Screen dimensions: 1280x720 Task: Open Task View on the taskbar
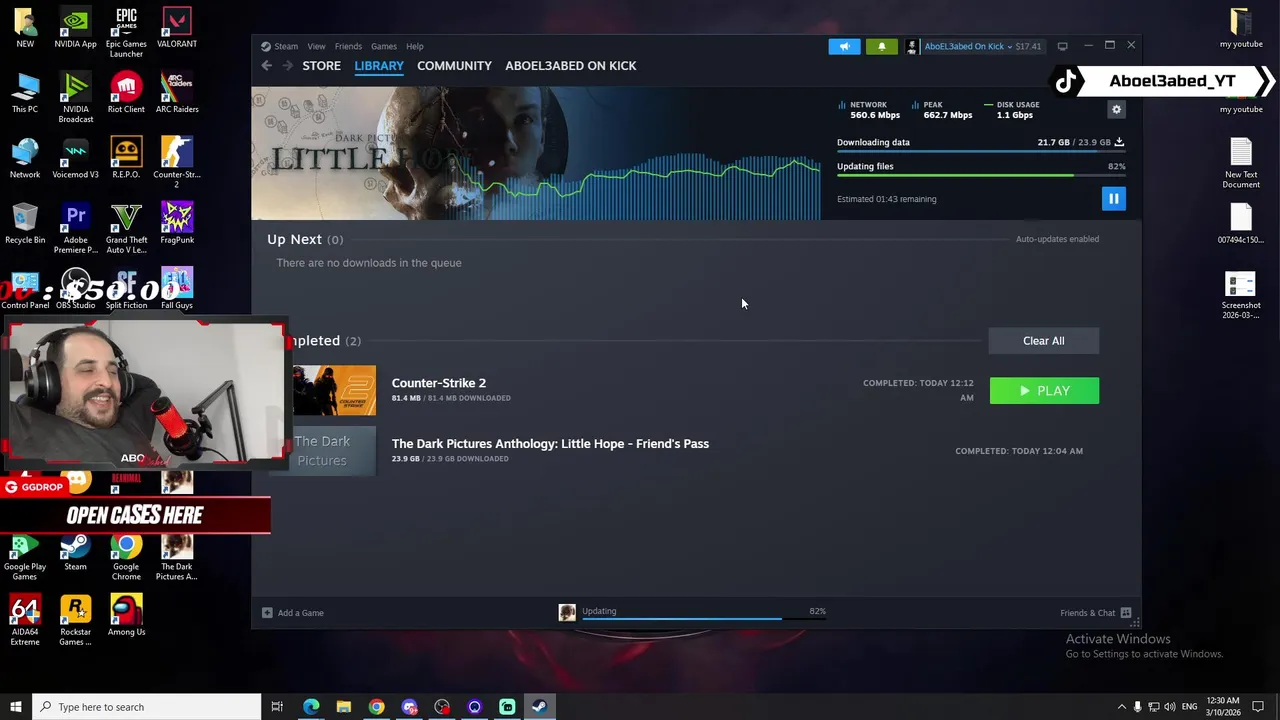tap(277, 707)
